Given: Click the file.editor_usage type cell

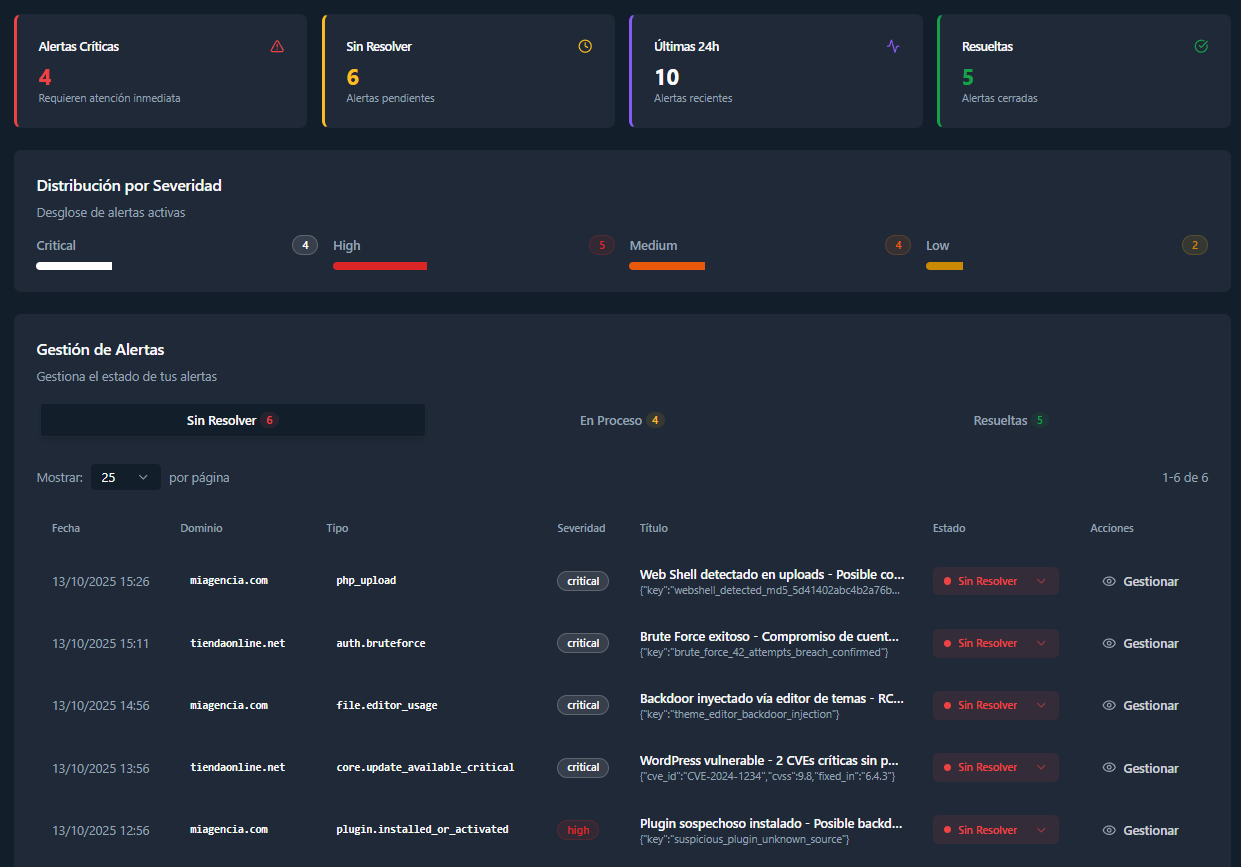Looking at the screenshot, I should 387,705.
